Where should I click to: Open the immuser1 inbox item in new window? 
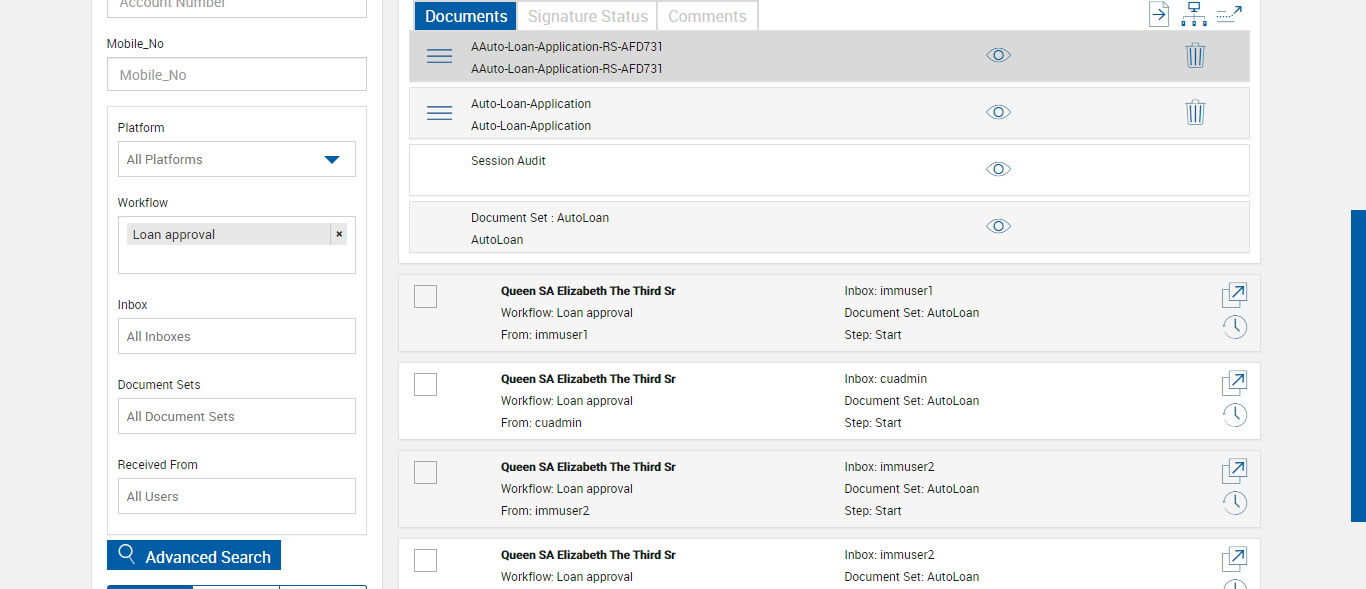point(1235,295)
